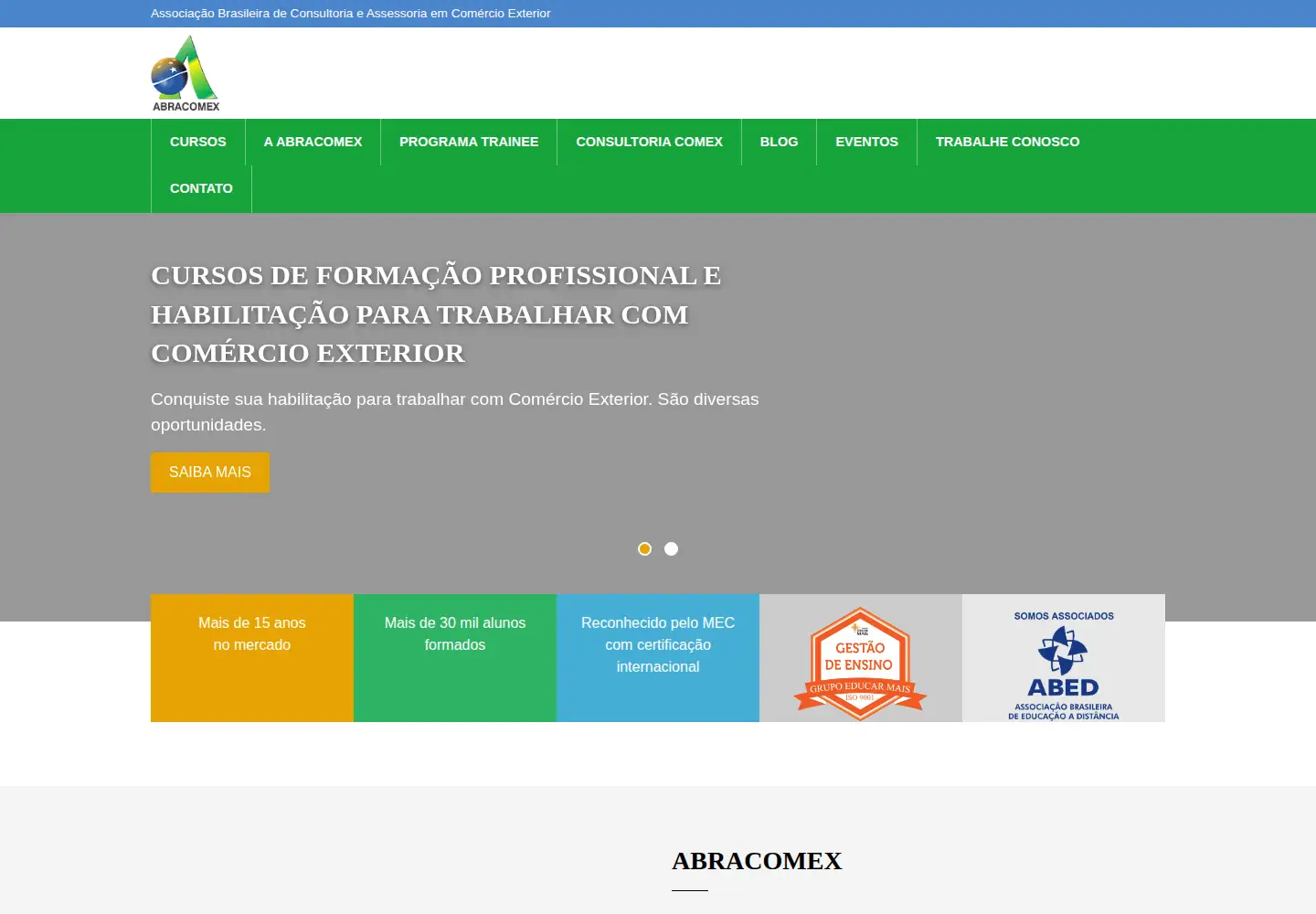Click the 'Cursos de formação profissional' slide heading
1316x914 pixels.
click(x=436, y=314)
